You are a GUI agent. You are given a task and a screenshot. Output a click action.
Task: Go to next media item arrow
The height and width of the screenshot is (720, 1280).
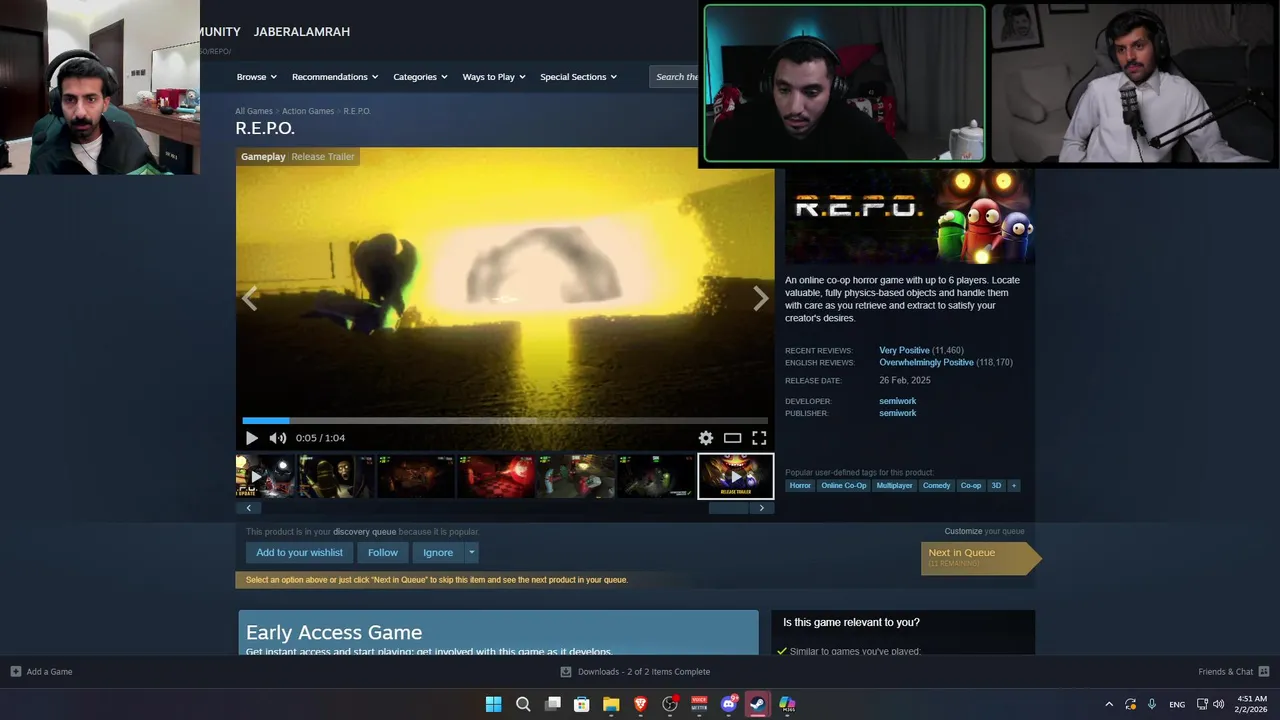pos(761,298)
